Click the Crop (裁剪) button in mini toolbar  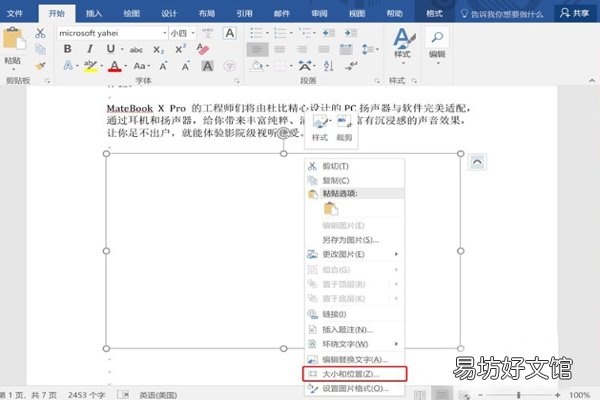click(x=344, y=128)
